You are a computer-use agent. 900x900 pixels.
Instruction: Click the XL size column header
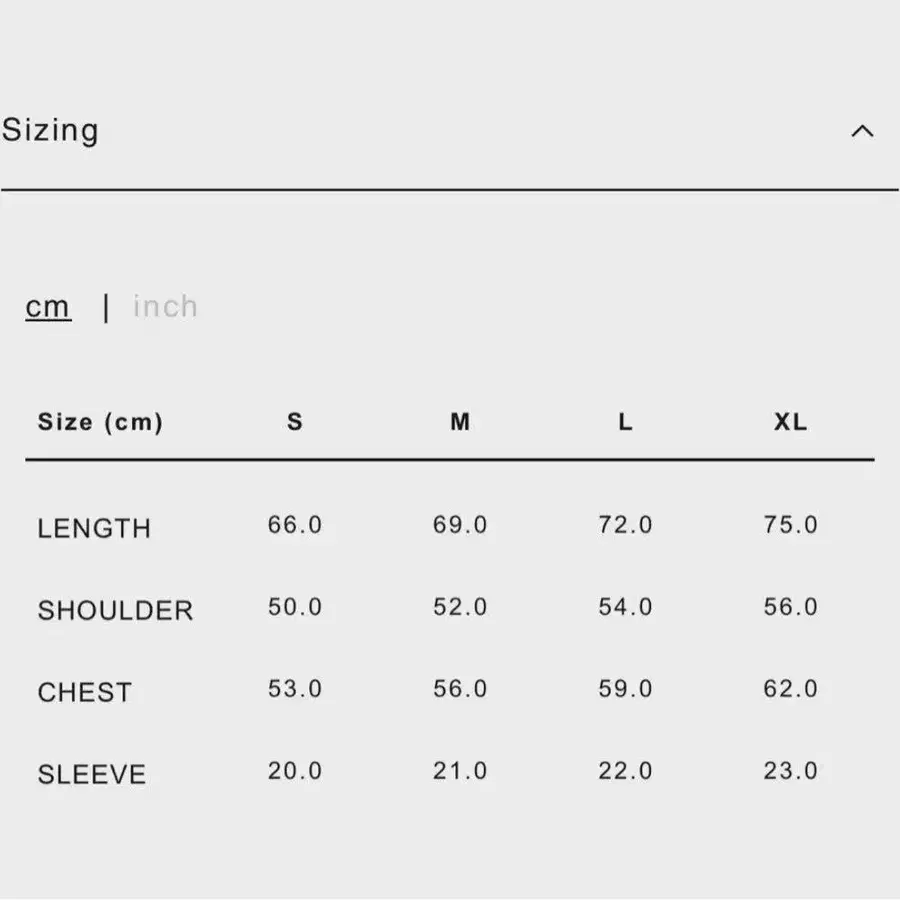[790, 422]
